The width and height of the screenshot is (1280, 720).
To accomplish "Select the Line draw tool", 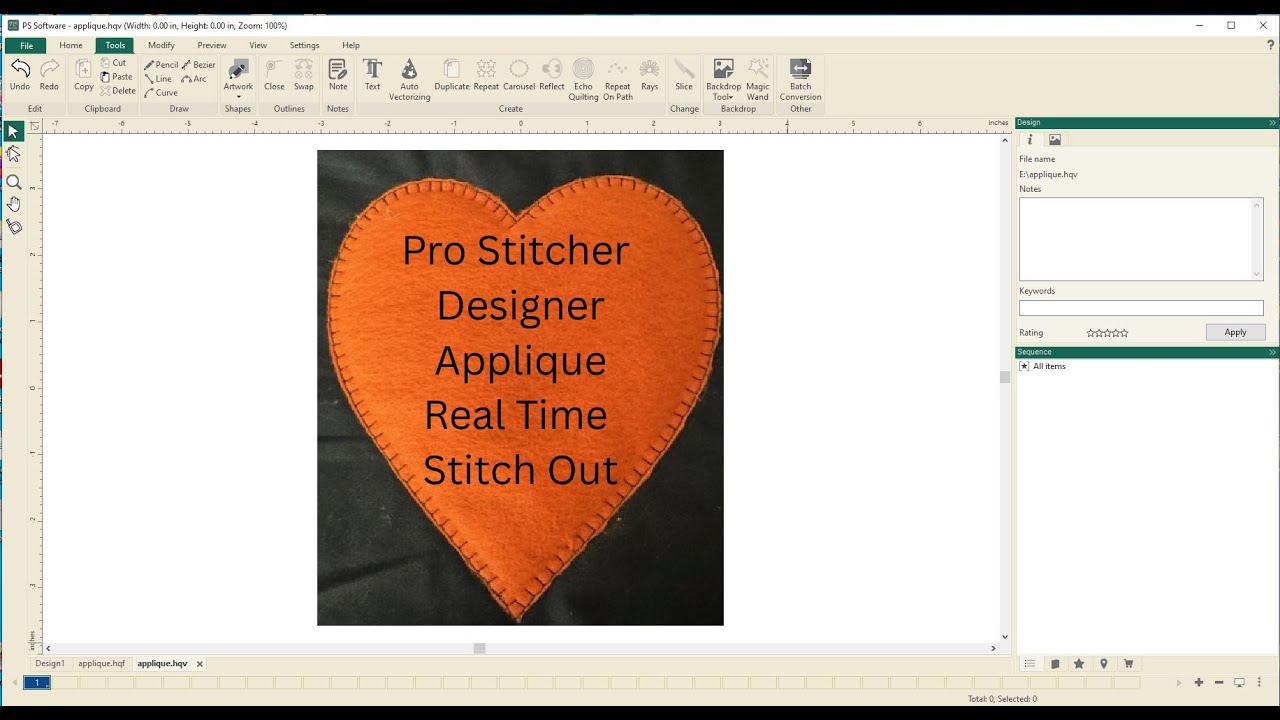I will (x=158, y=79).
